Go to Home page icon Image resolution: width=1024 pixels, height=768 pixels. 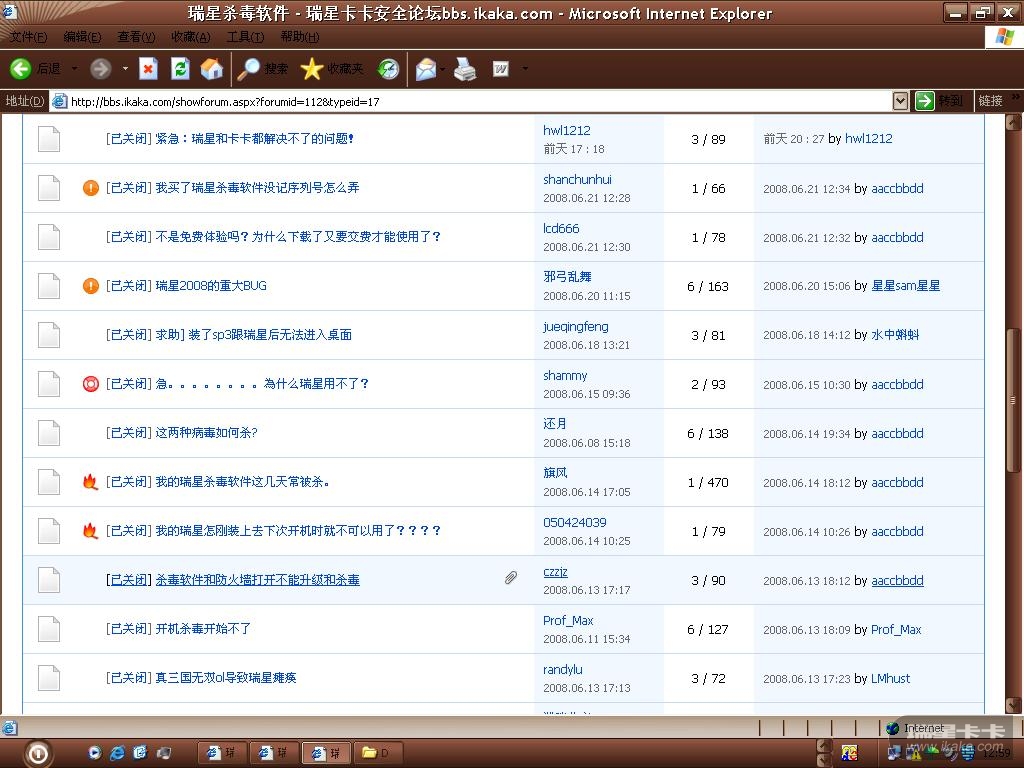coord(211,69)
